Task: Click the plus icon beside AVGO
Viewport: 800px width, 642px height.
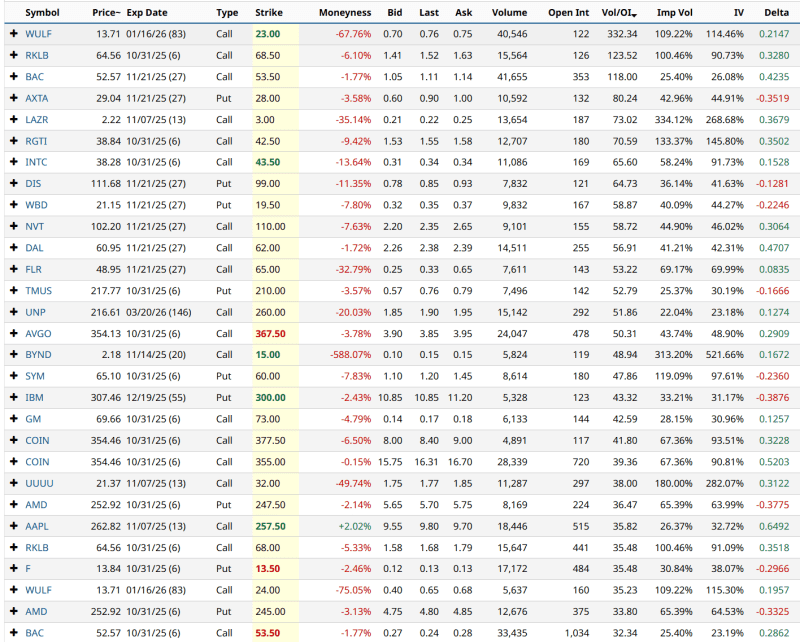Action: coord(13,333)
